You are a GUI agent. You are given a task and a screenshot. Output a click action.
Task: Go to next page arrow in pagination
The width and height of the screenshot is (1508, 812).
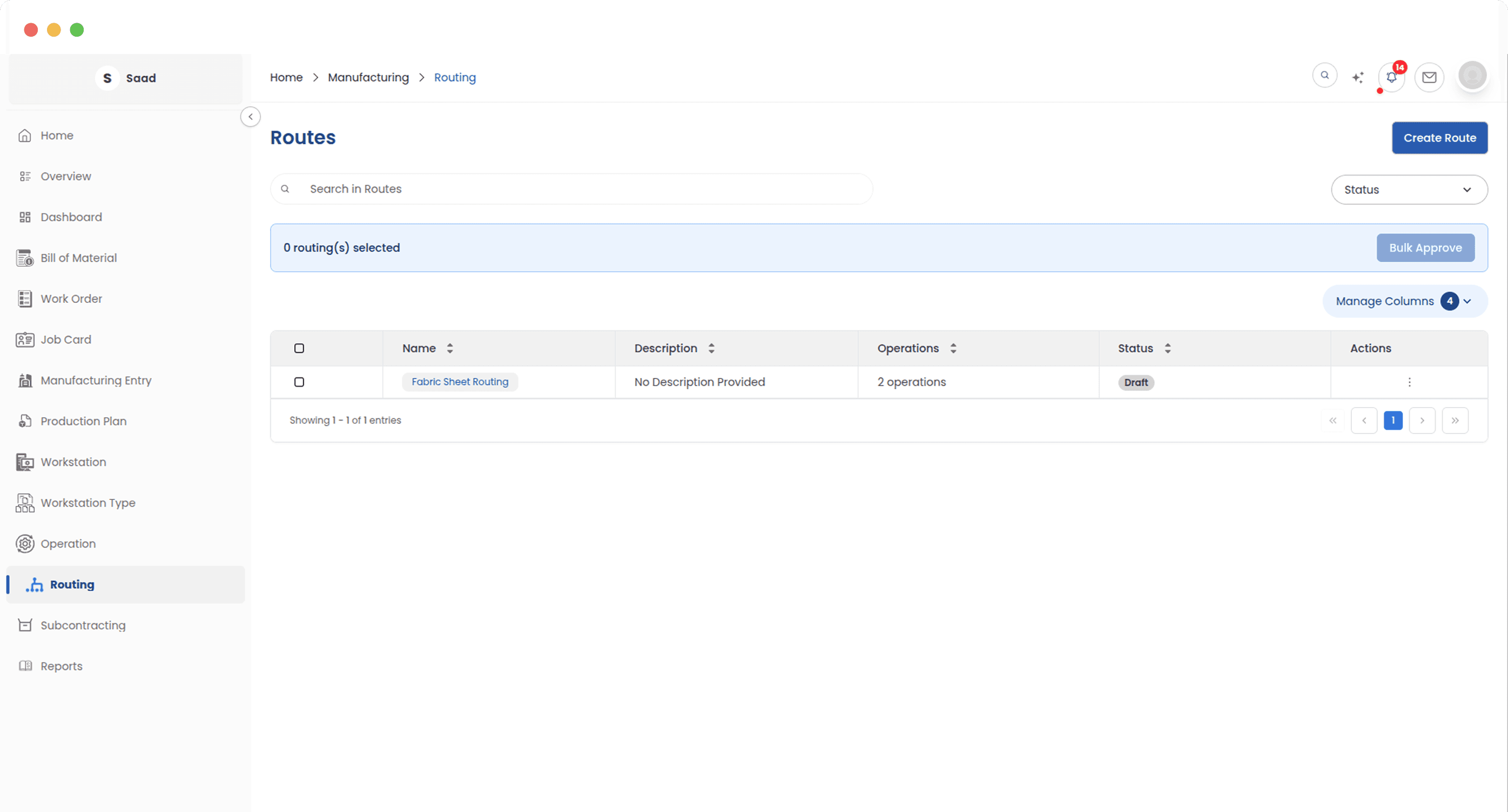click(x=1422, y=421)
